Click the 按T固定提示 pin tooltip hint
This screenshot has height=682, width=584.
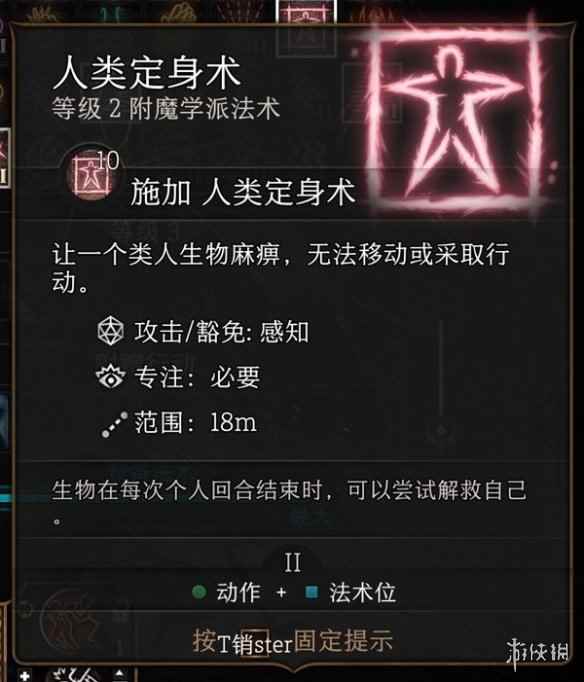[293, 641]
